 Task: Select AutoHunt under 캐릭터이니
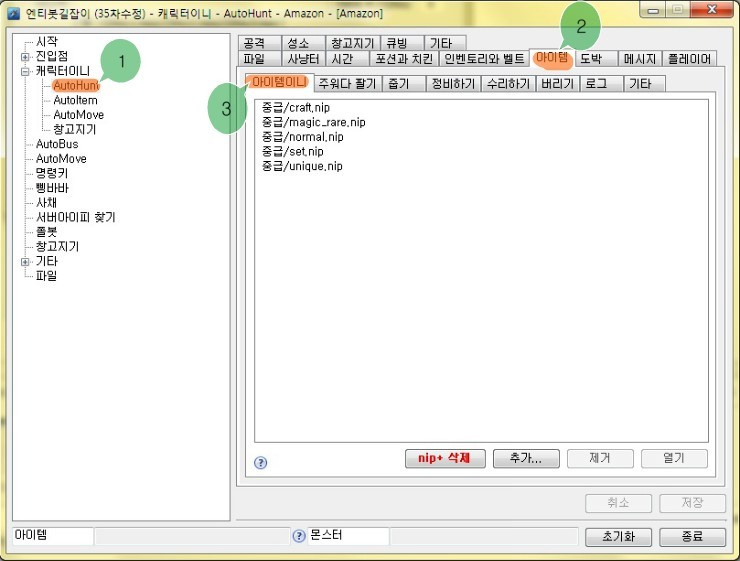point(76,86)
